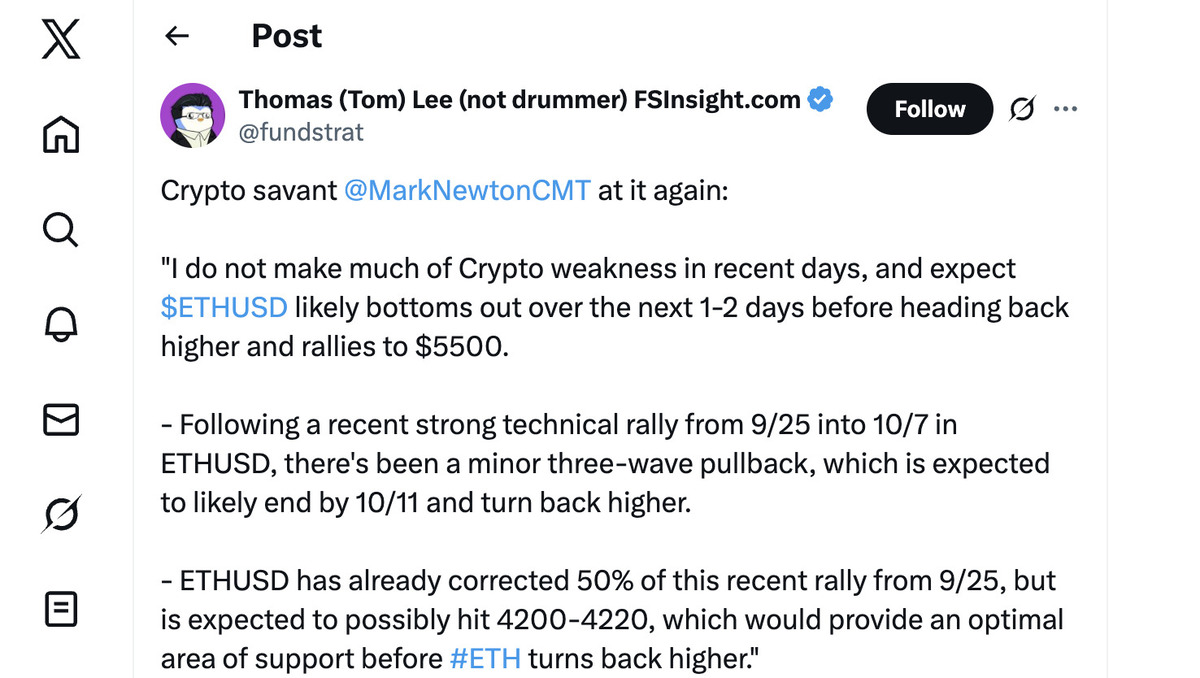The width and height of the screenshot is (1200, 678).
Task: Open Explore with magnifying glass icon
Action: pos(61,229)
